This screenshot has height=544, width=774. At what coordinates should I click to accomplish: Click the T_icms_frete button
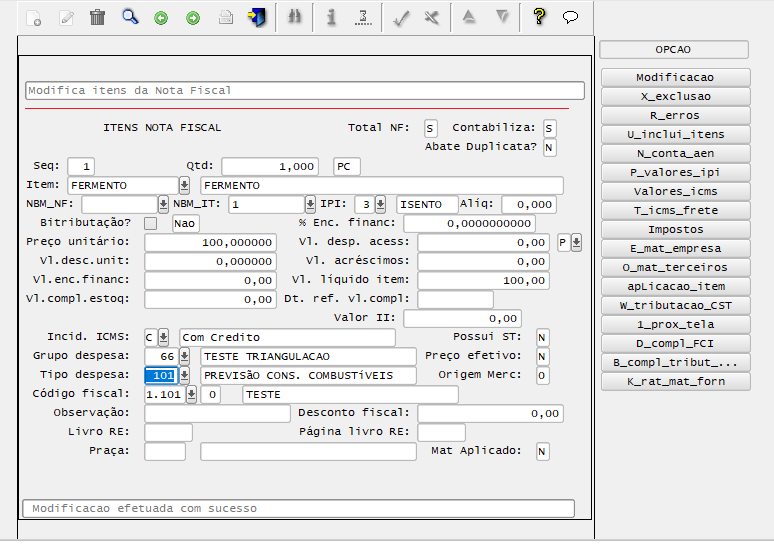coord(675,210)
